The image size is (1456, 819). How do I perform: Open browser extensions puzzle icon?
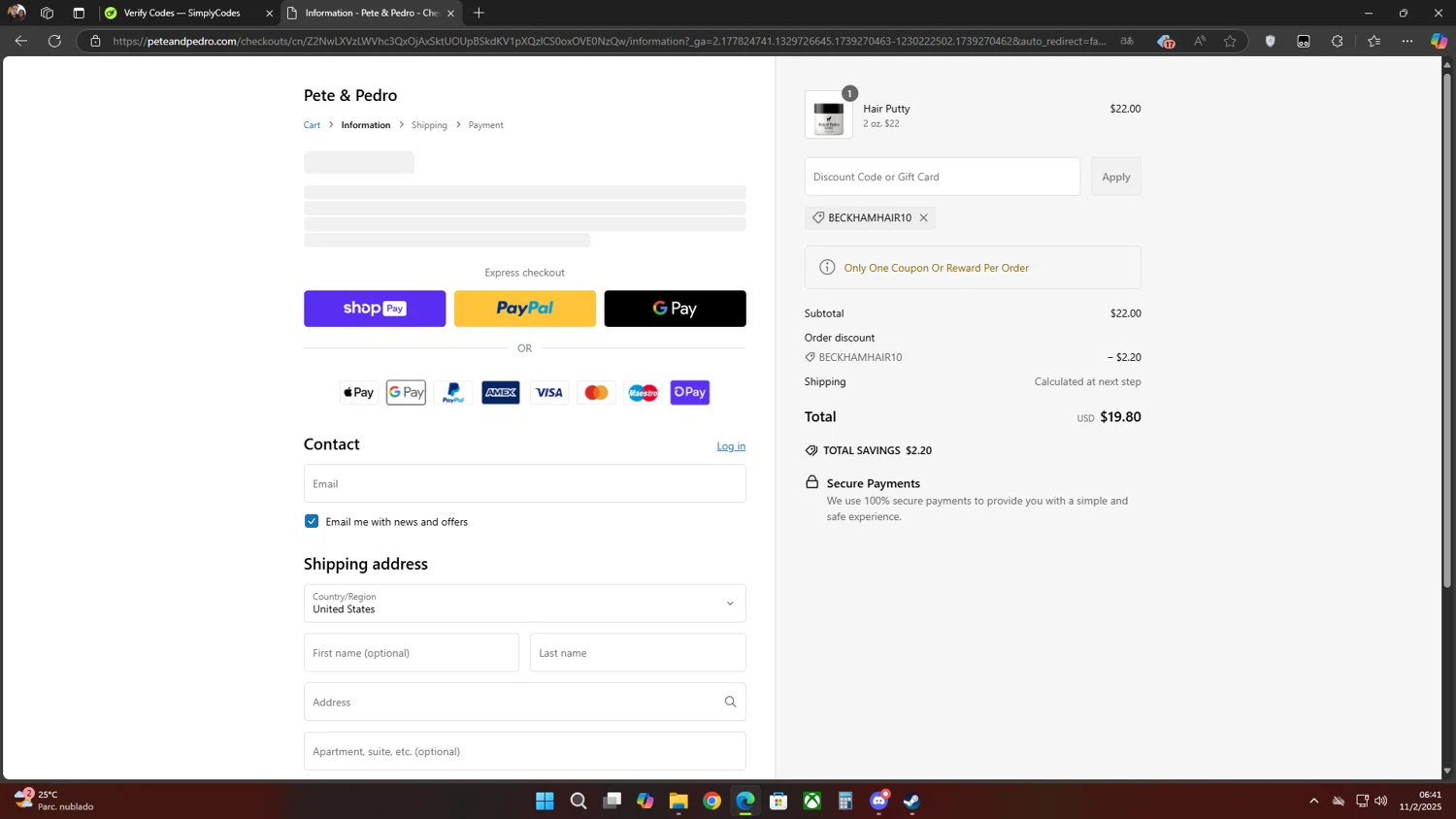pyautogui.click(x=1338, y=41)
